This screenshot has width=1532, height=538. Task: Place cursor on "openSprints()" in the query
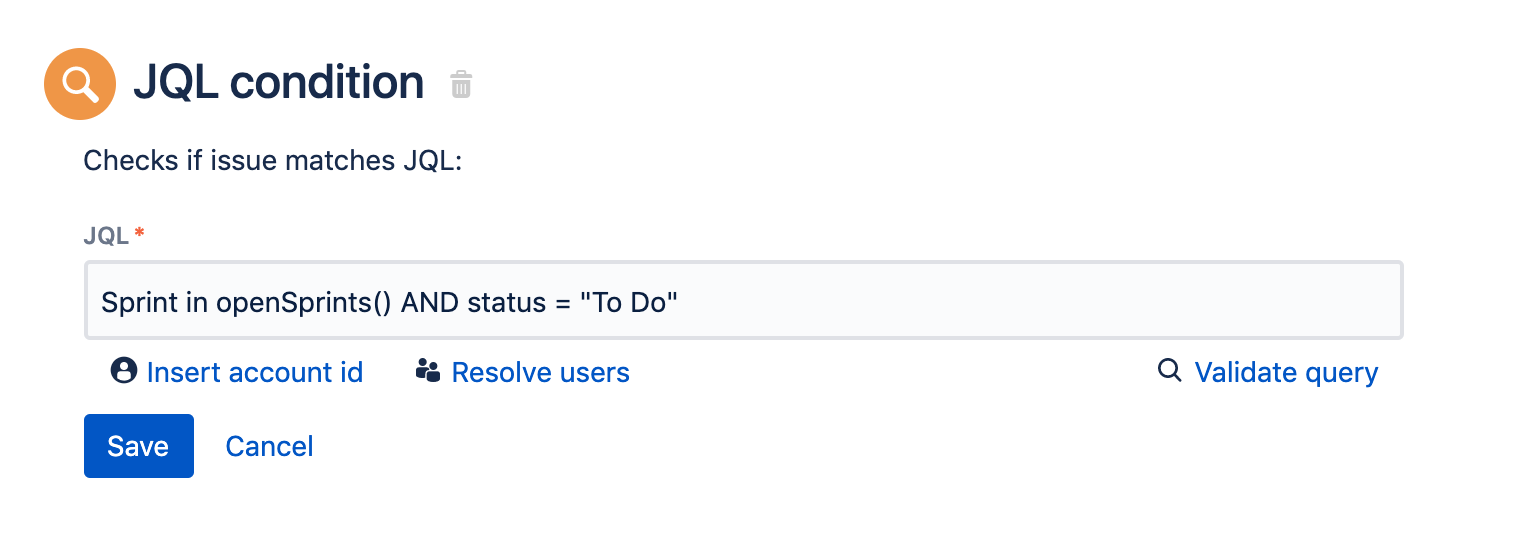pyautogui.click(x=304, y=302)
